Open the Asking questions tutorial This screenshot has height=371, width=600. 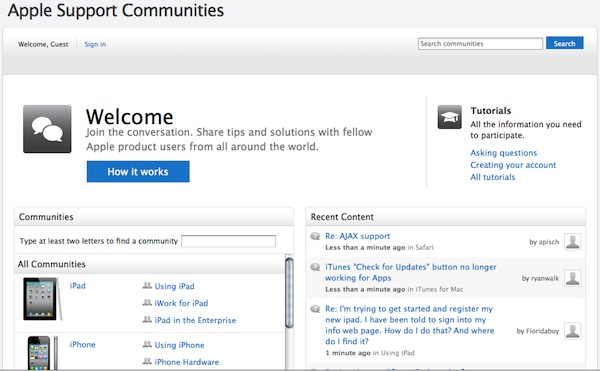[504, 153]
